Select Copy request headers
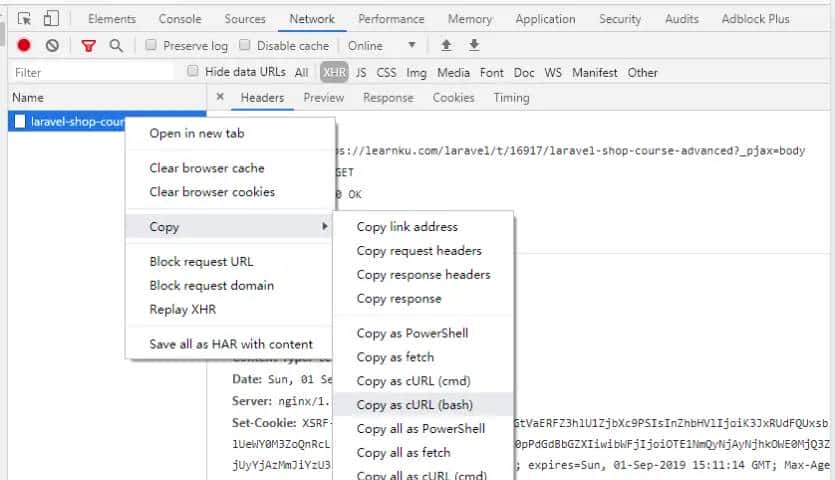Image resolution: width=835 pixels, height=480 pixels. pyautogui.click(x=423, y=250)
